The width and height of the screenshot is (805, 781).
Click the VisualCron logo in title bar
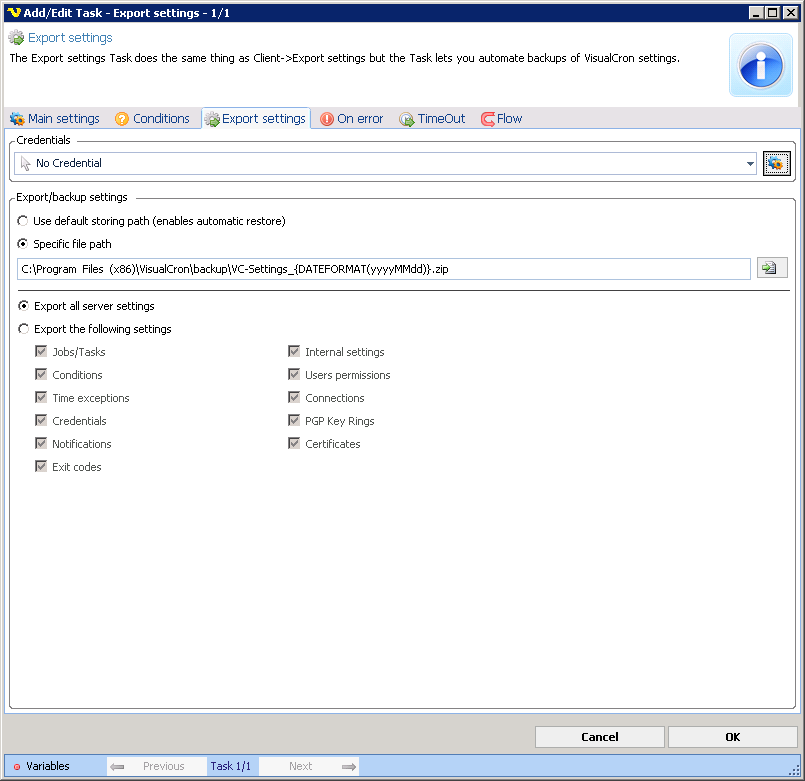pos(14,13)
